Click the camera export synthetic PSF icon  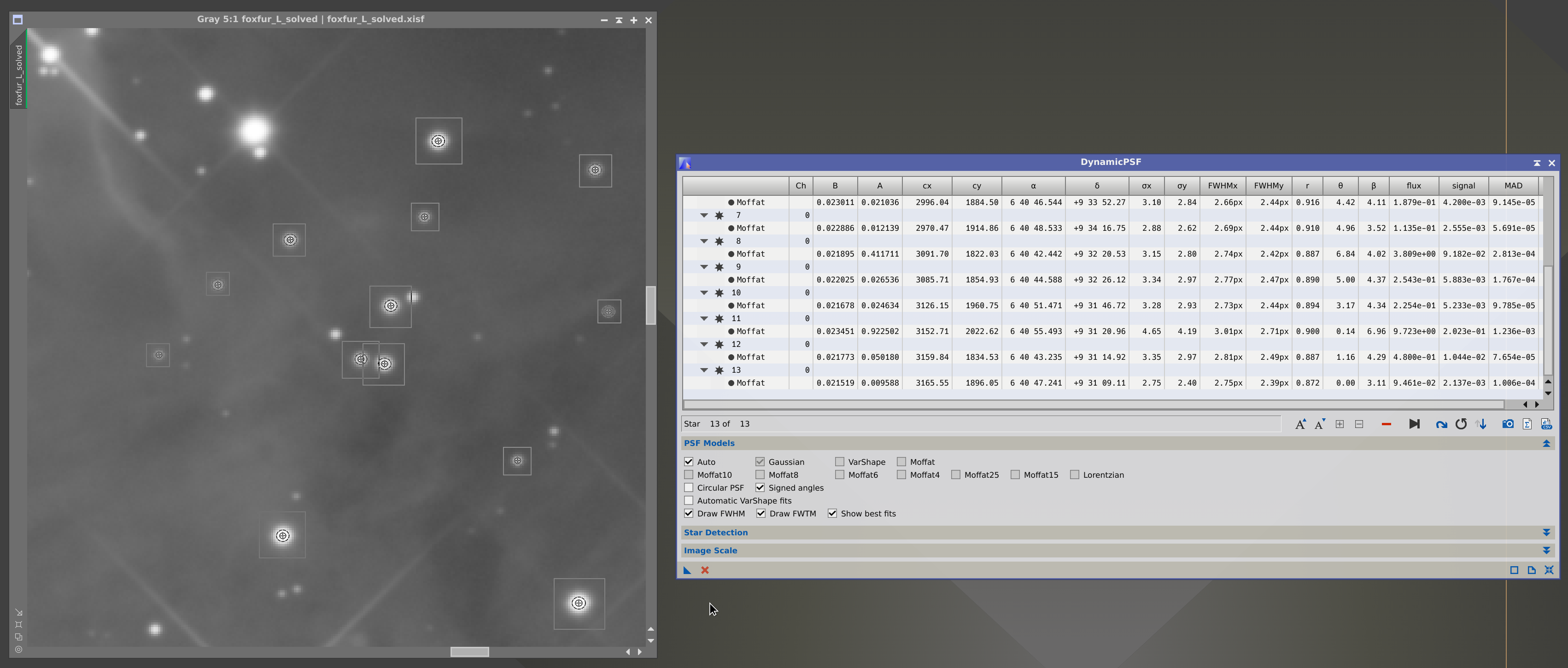click(1508, 424)
